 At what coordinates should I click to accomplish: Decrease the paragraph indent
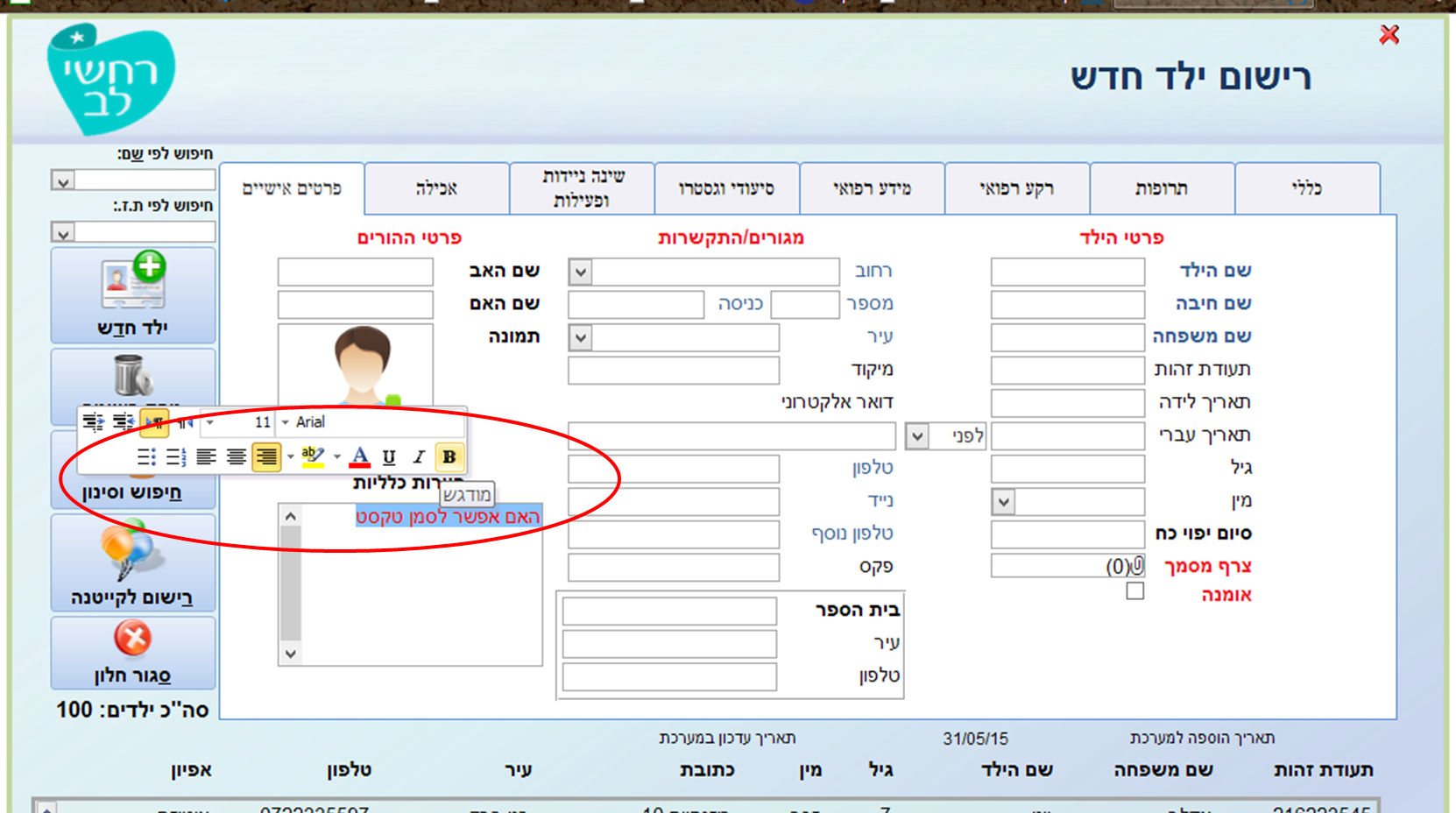point(124,422)
